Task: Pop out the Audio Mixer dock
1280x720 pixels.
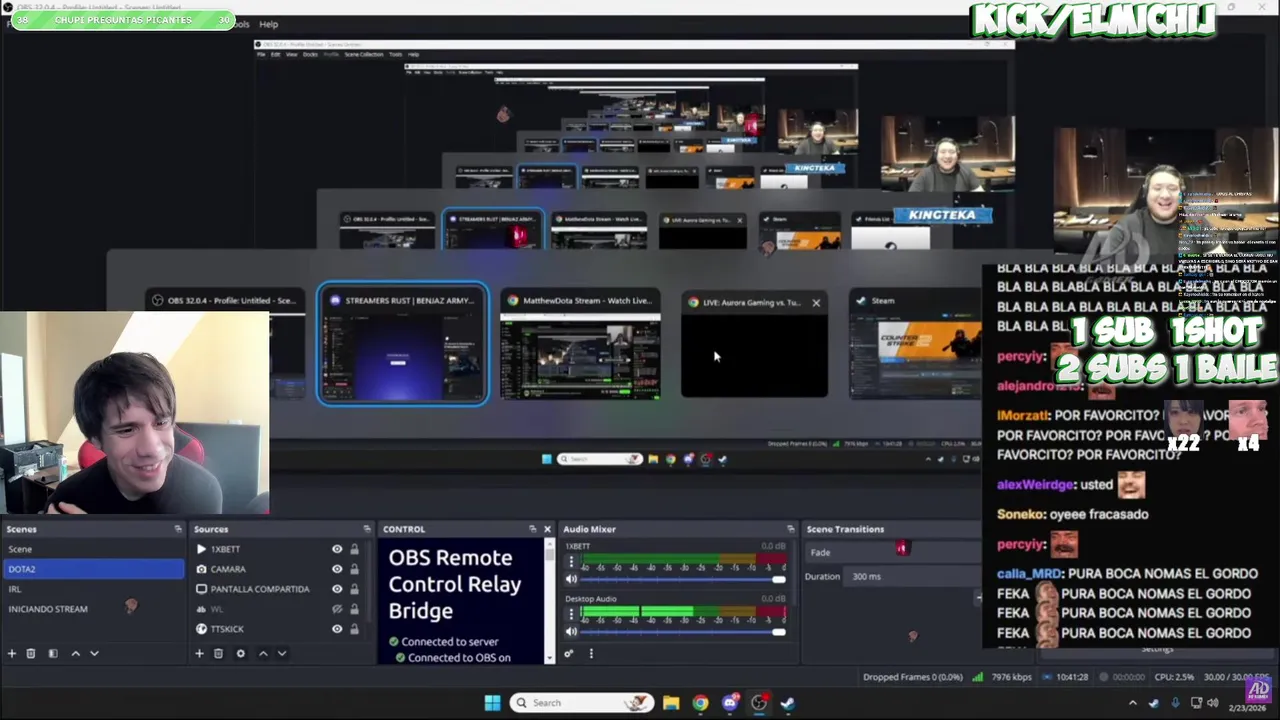Action: [790, 529]
